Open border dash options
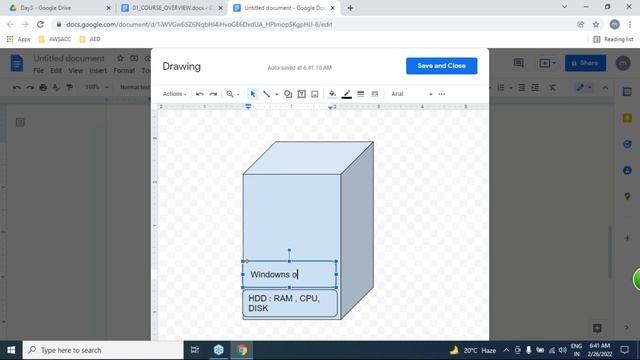The image size is (640, 360). click(374, 94)
